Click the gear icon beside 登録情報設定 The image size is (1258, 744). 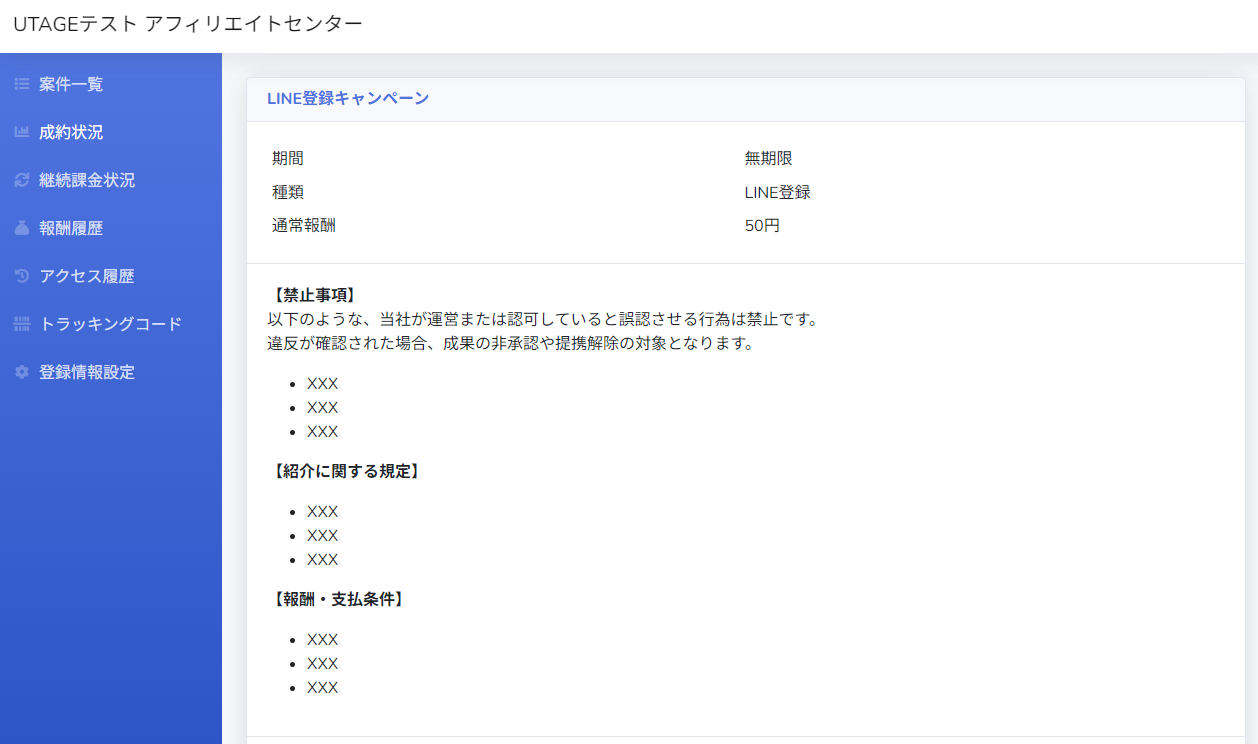point(21,372)
